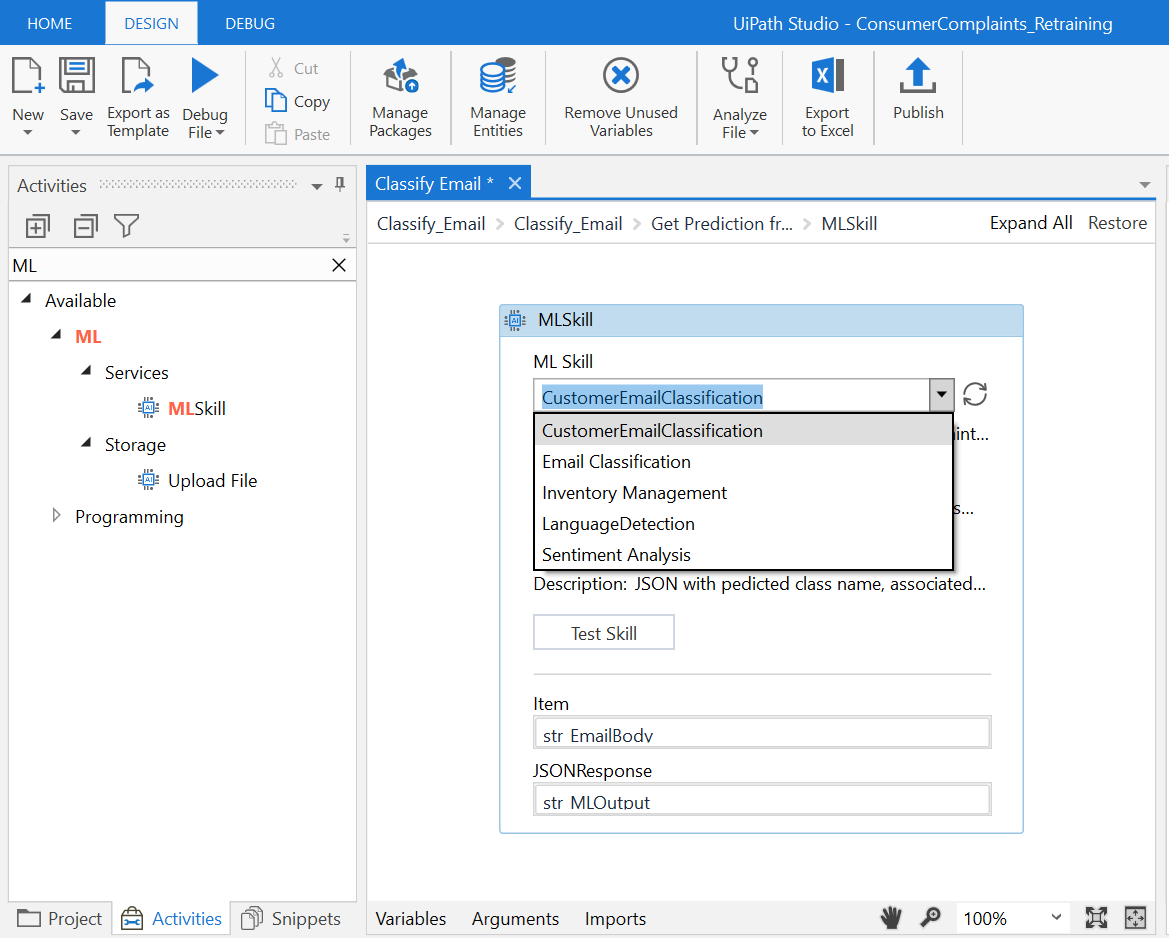Select Upload File activity
Image resolution: width=1169 pixels, height=938 pixels.
pyautogui.click(x=212, y=481)
